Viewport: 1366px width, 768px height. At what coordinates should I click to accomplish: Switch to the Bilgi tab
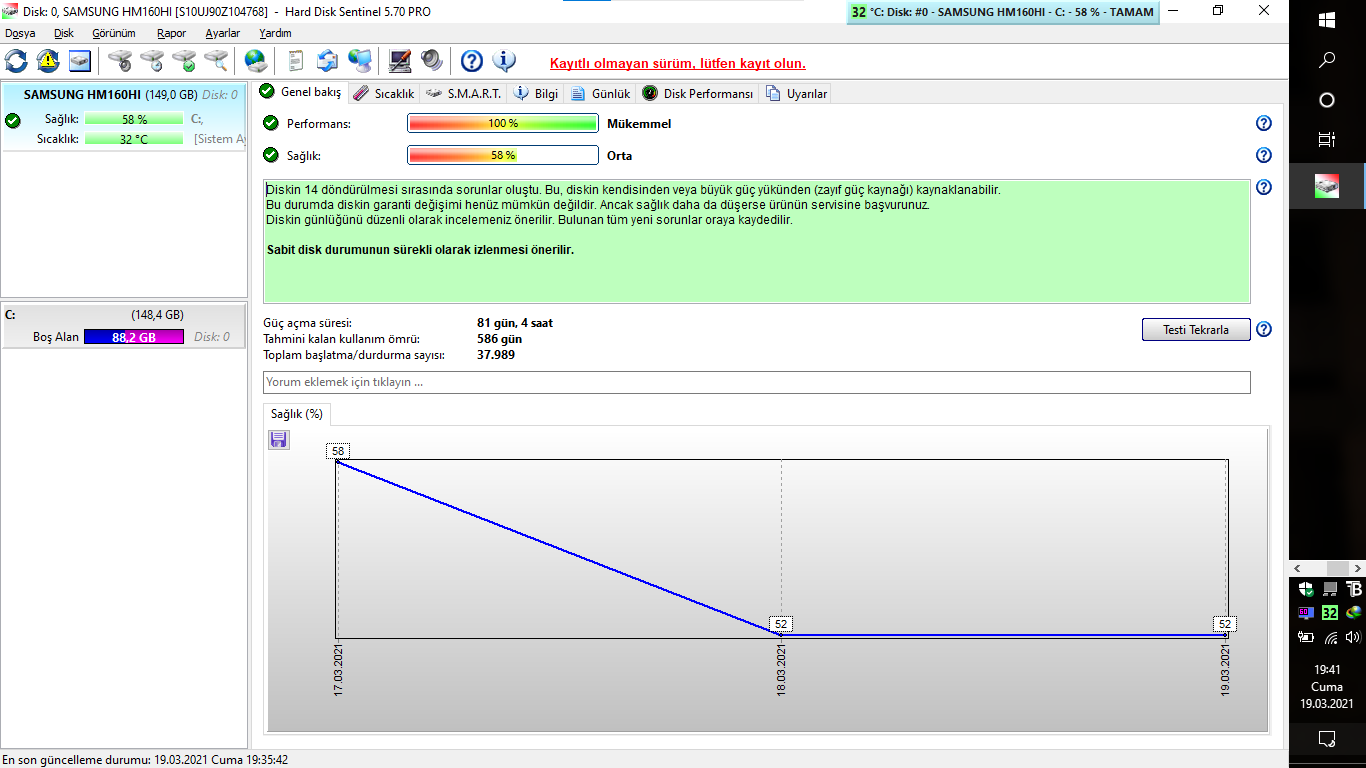(536, 93)
